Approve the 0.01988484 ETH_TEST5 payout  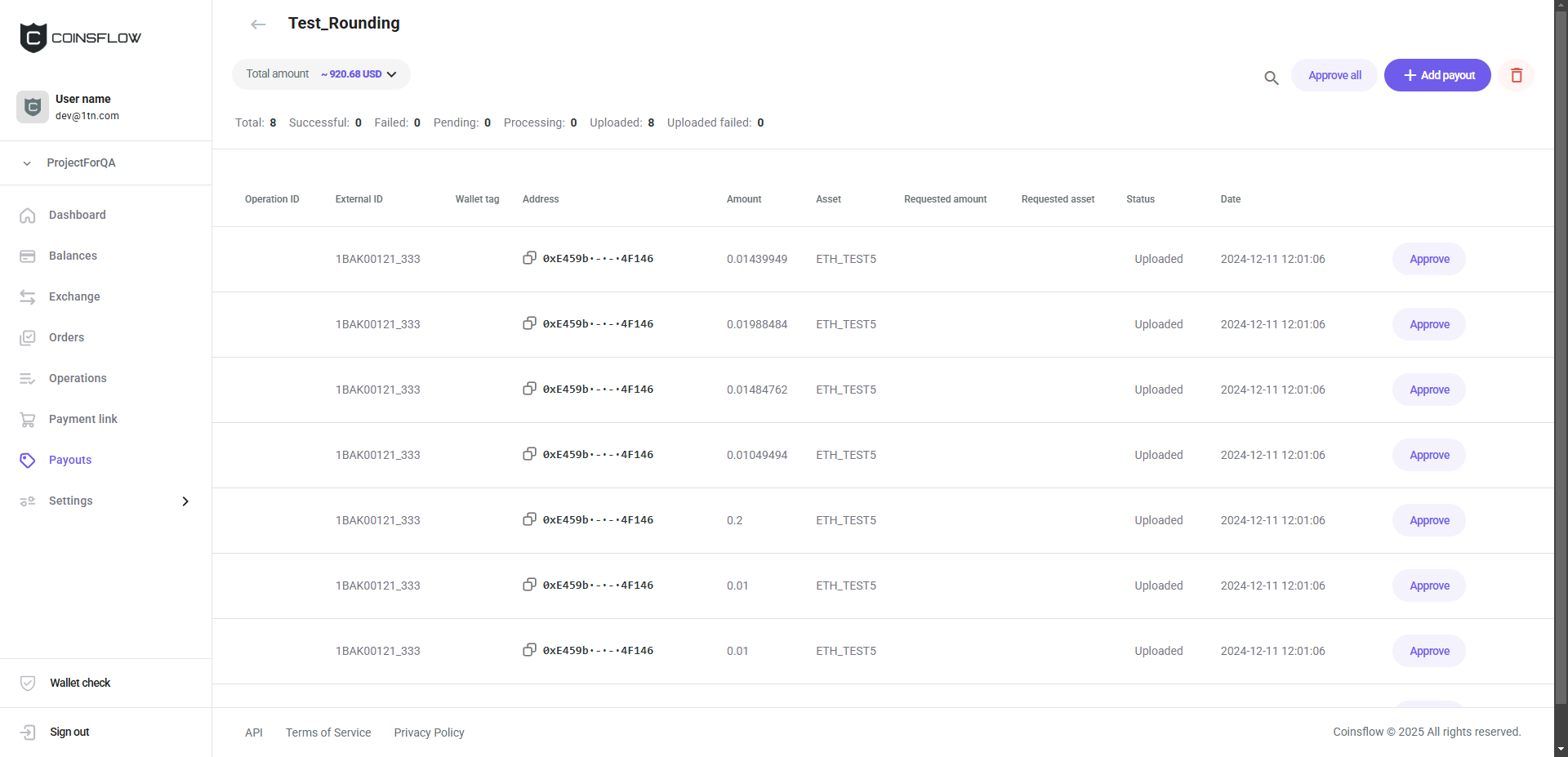pyautogui.click(x=1428, y=324)
